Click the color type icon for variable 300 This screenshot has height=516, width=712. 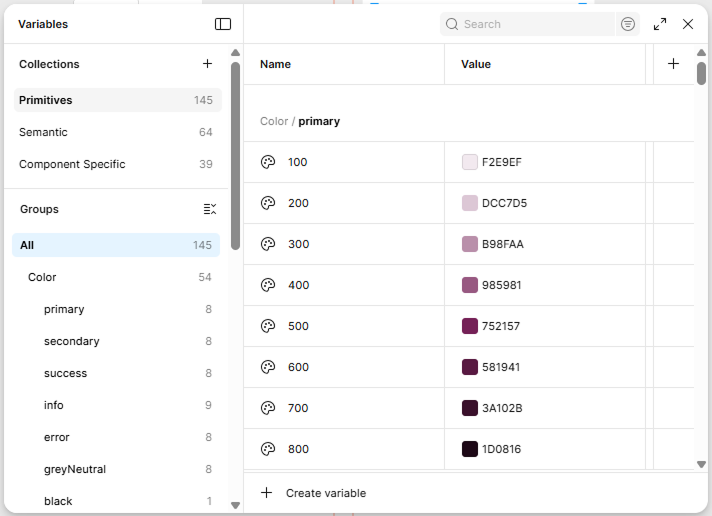click(x=268, y=244)
